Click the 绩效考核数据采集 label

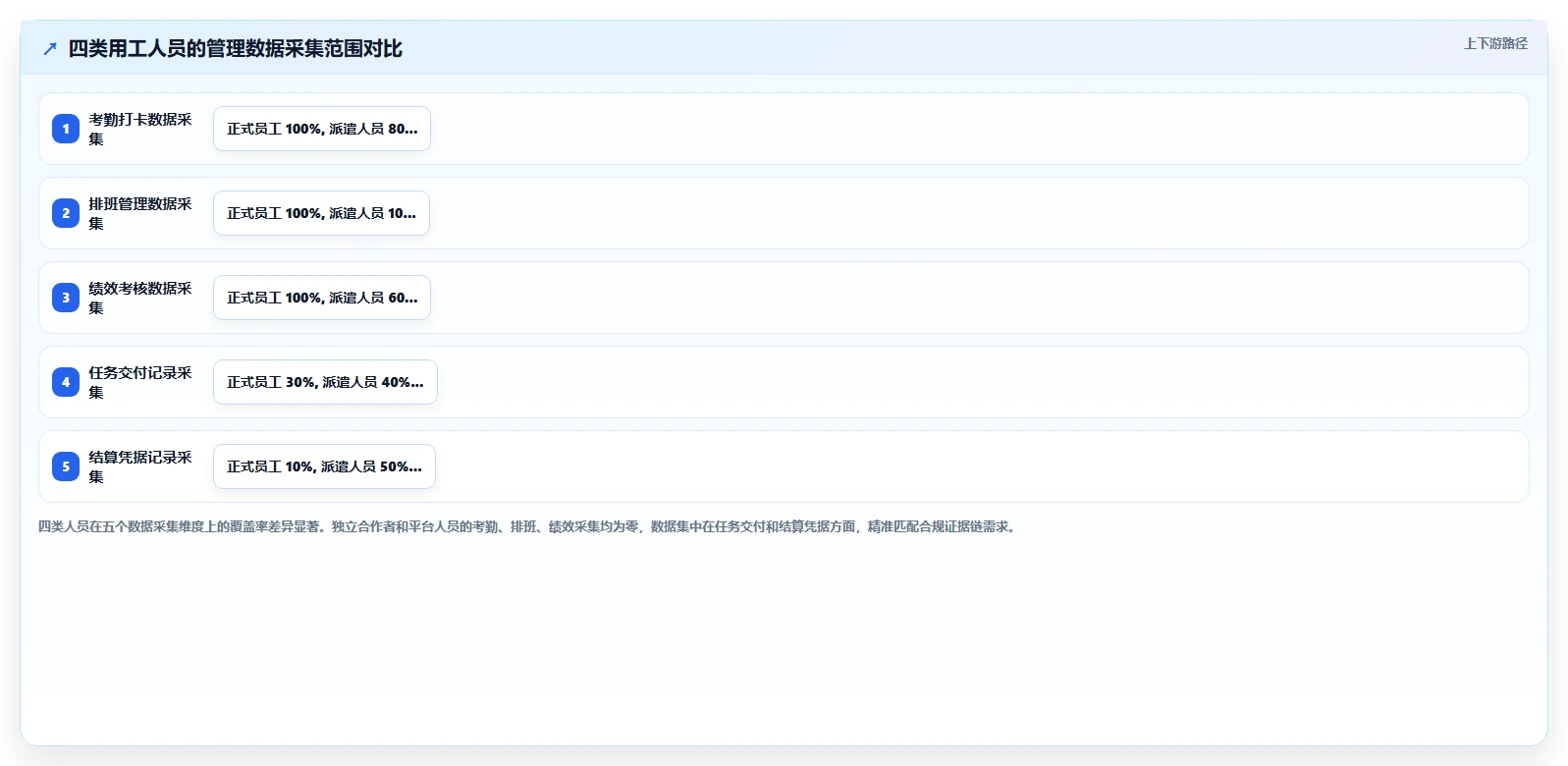pos(140,298)
